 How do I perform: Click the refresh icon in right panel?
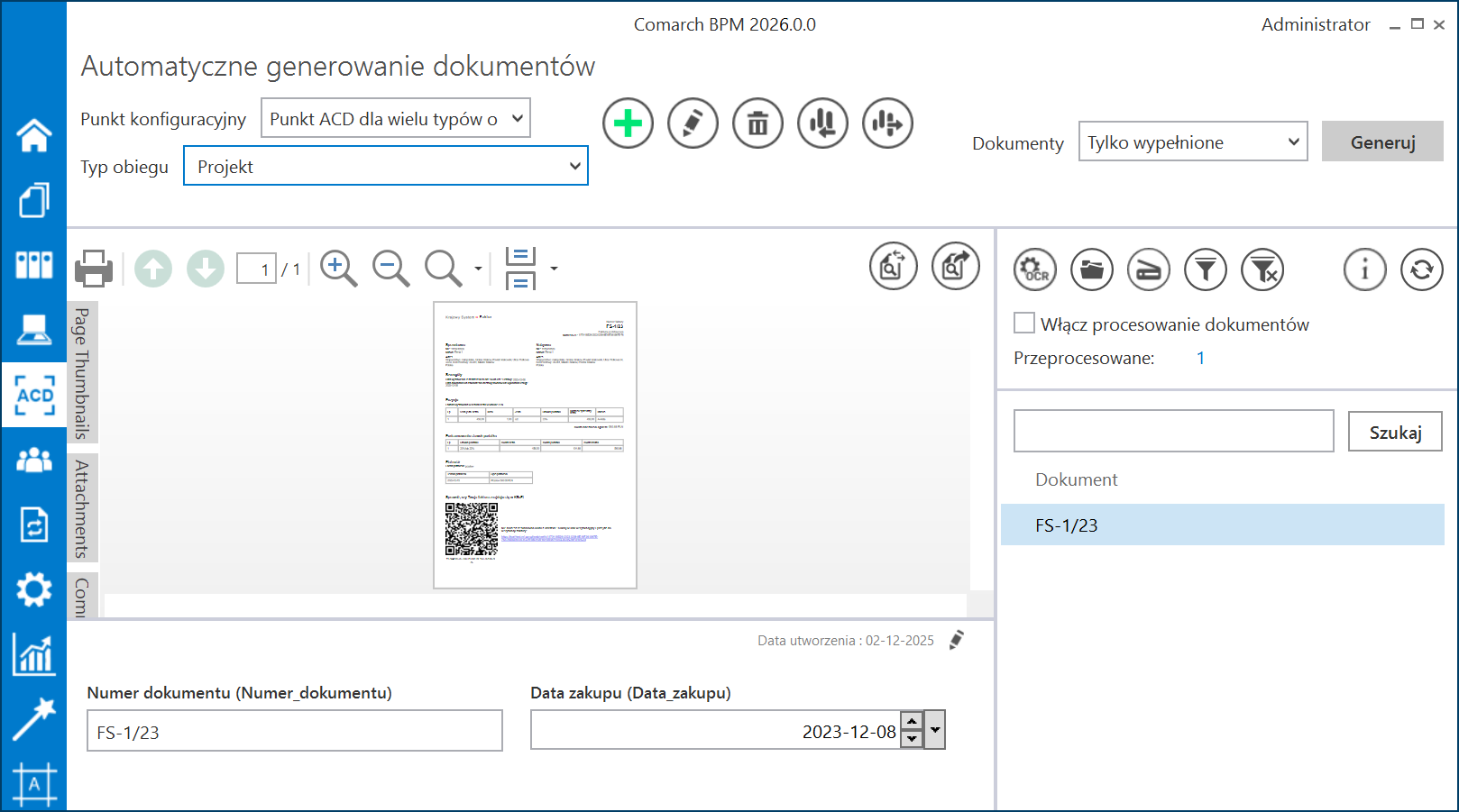1421,269
